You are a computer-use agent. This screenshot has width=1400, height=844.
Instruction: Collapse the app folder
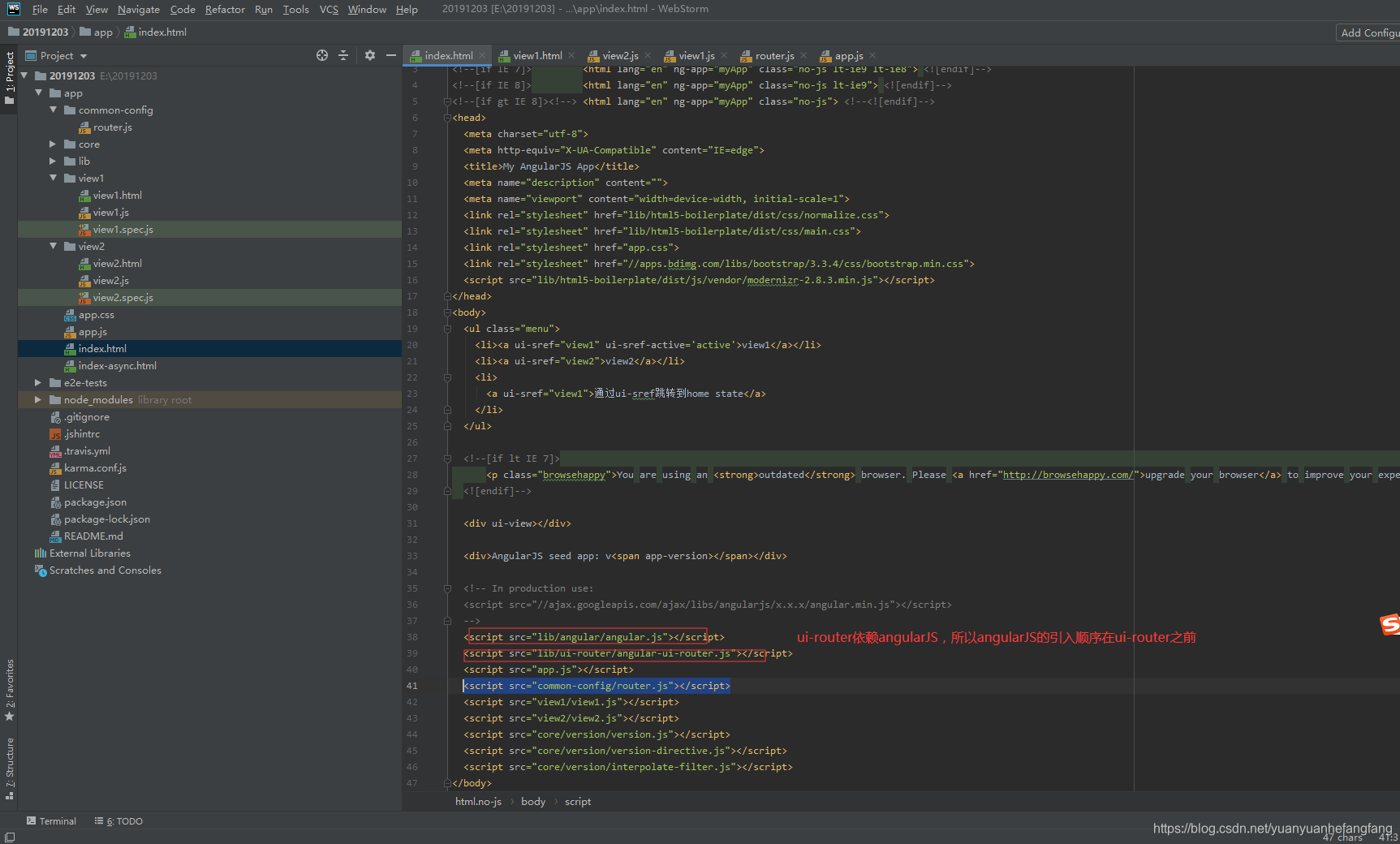(39, 93)
